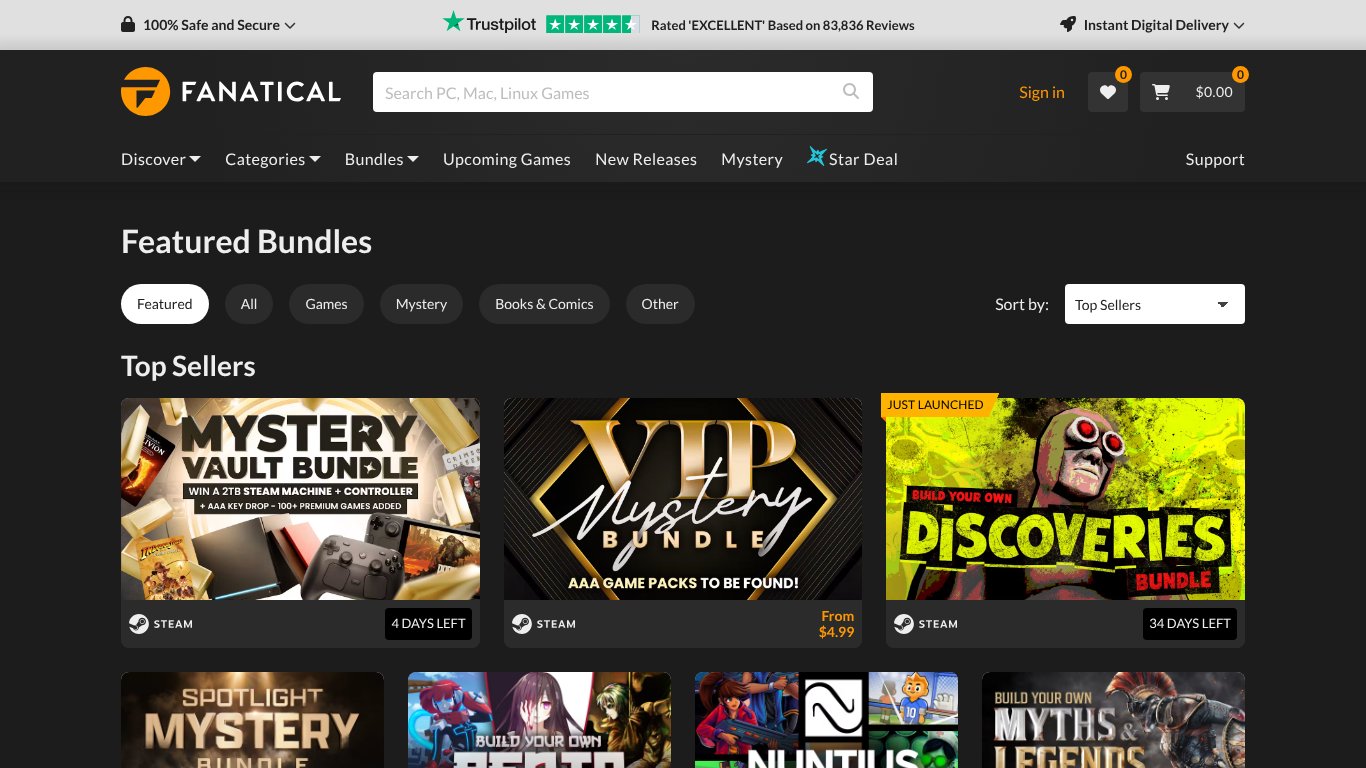
Task: Go to Upcoming Games
Action: tap(507, 159)
